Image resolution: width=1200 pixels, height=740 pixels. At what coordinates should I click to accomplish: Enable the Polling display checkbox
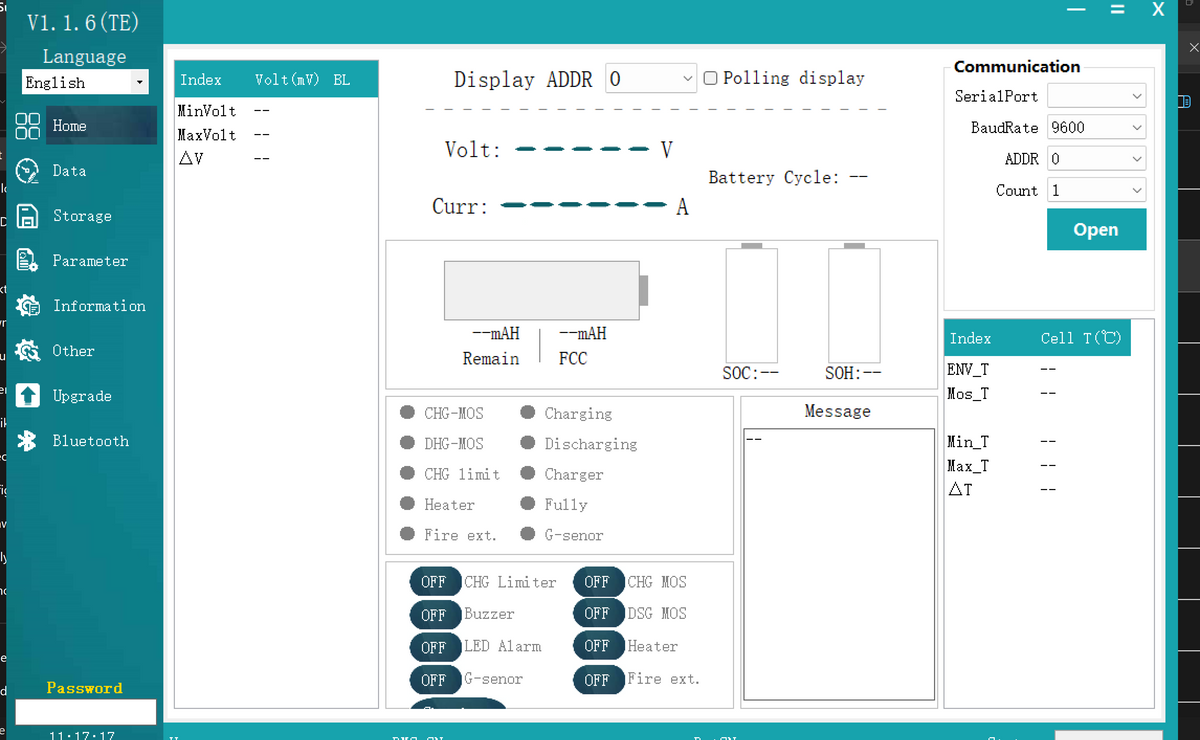coord(710,78)
